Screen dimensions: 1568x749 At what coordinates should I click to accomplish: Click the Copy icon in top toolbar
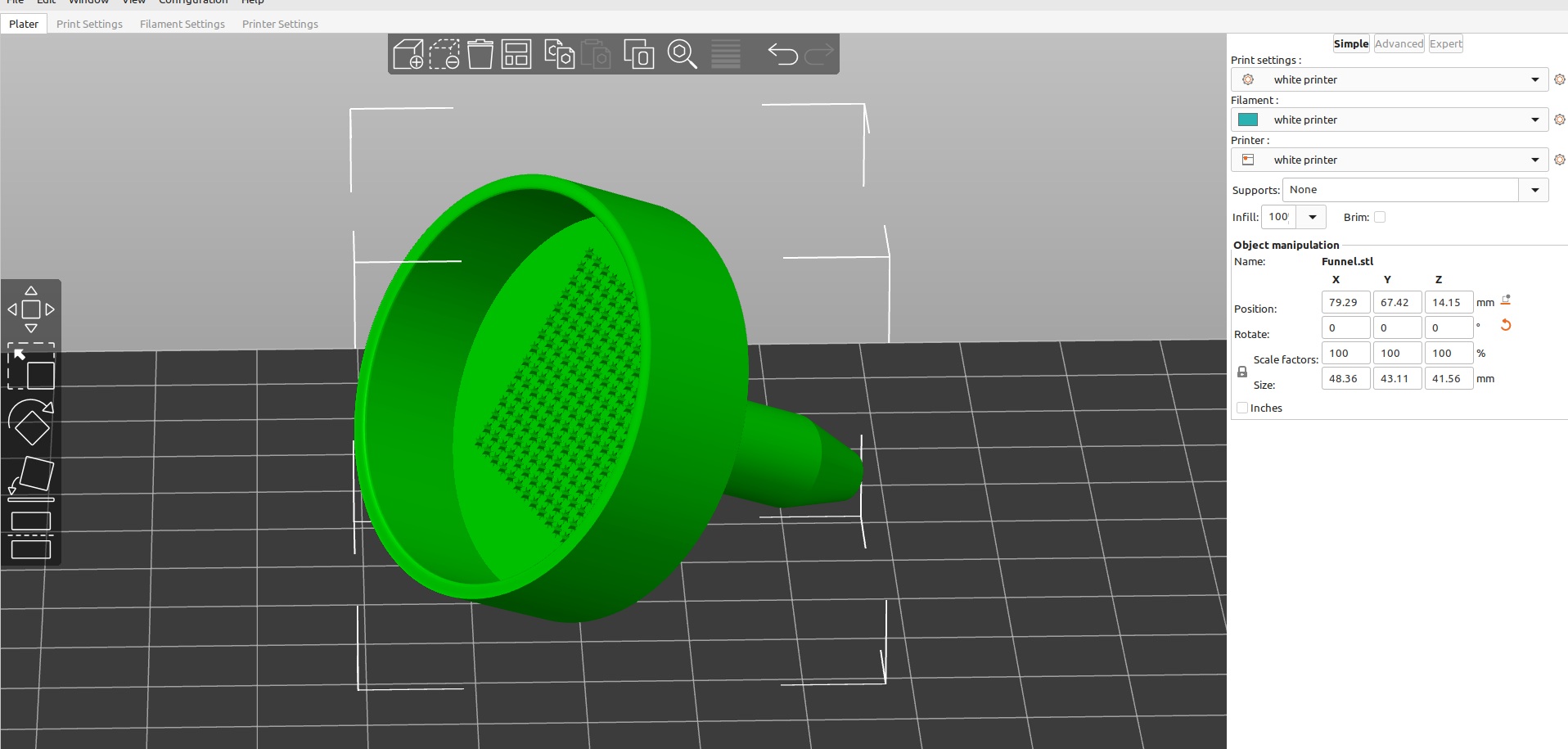coord(559,54)
